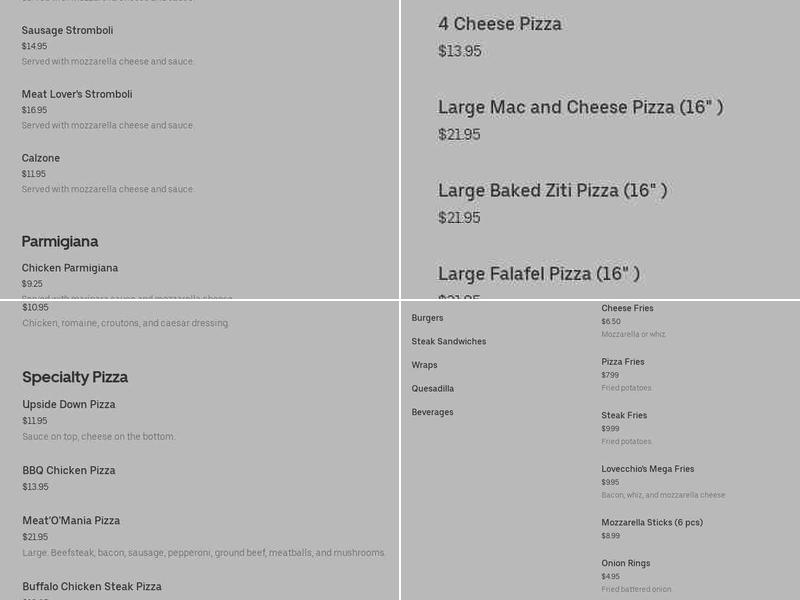Select the 4 Cheese Pizza
800x600 pixels.
[498, 24]
